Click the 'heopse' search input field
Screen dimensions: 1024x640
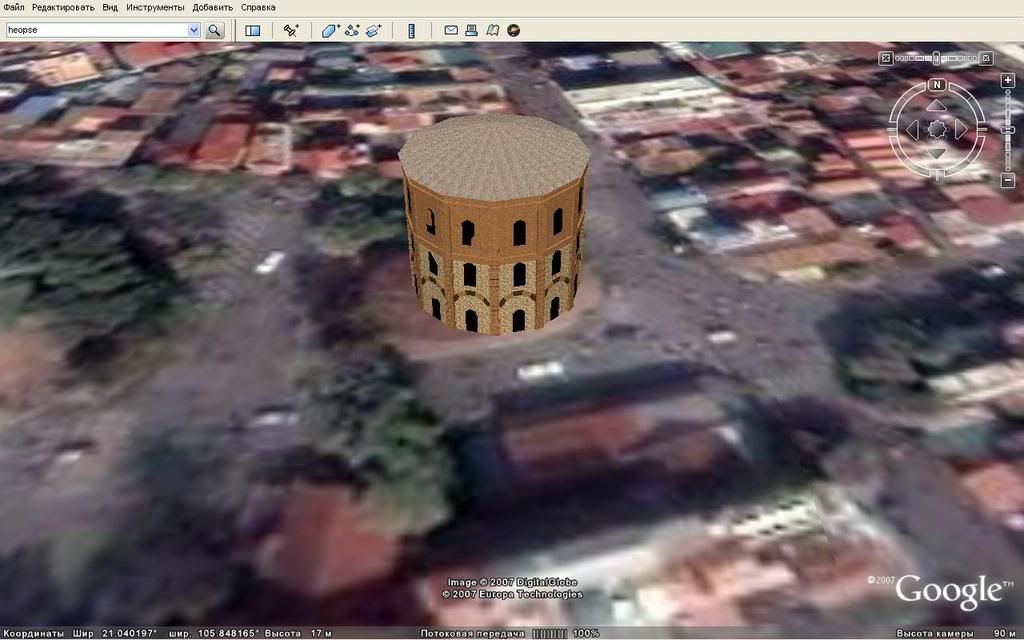[x=95, y=30]
